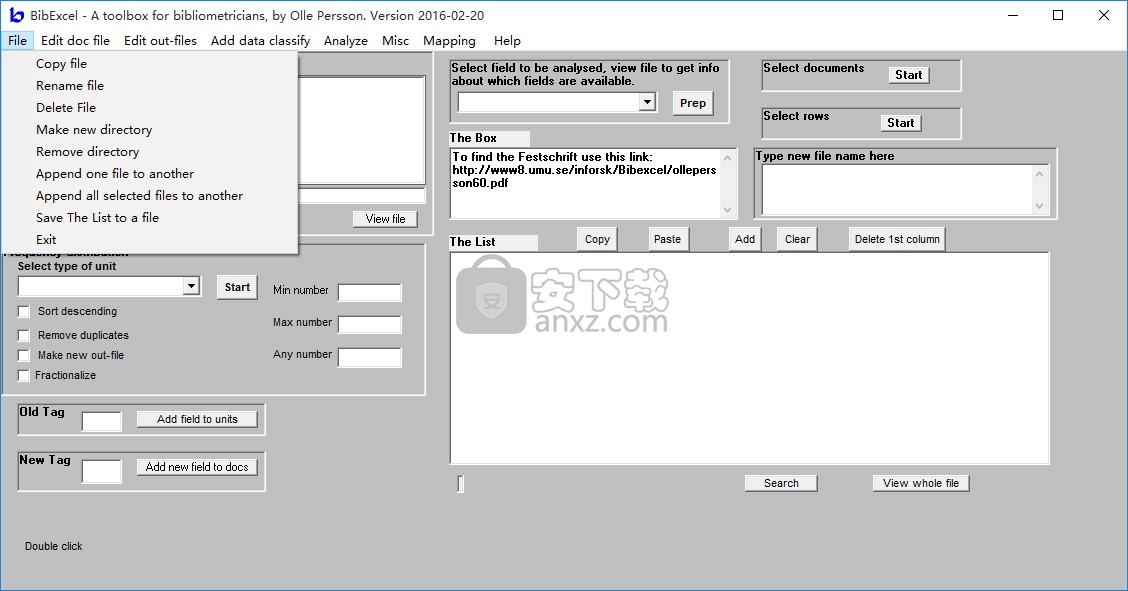
Task: Click the Copy button above The List
Action: coord(597,239)
